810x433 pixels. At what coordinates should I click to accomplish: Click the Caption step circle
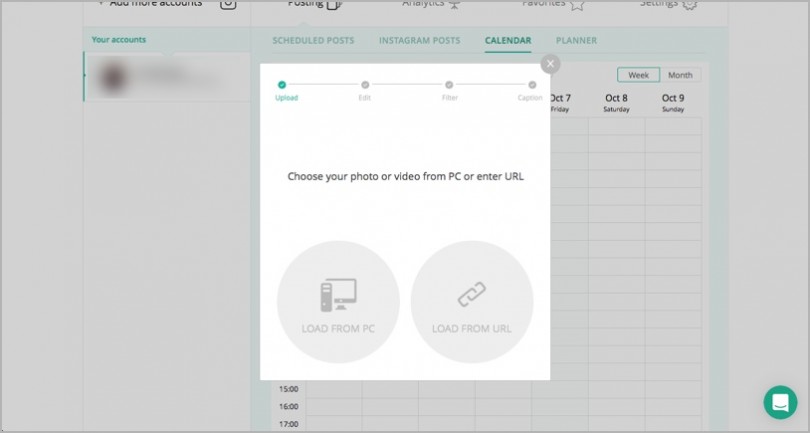click(532, 85)
